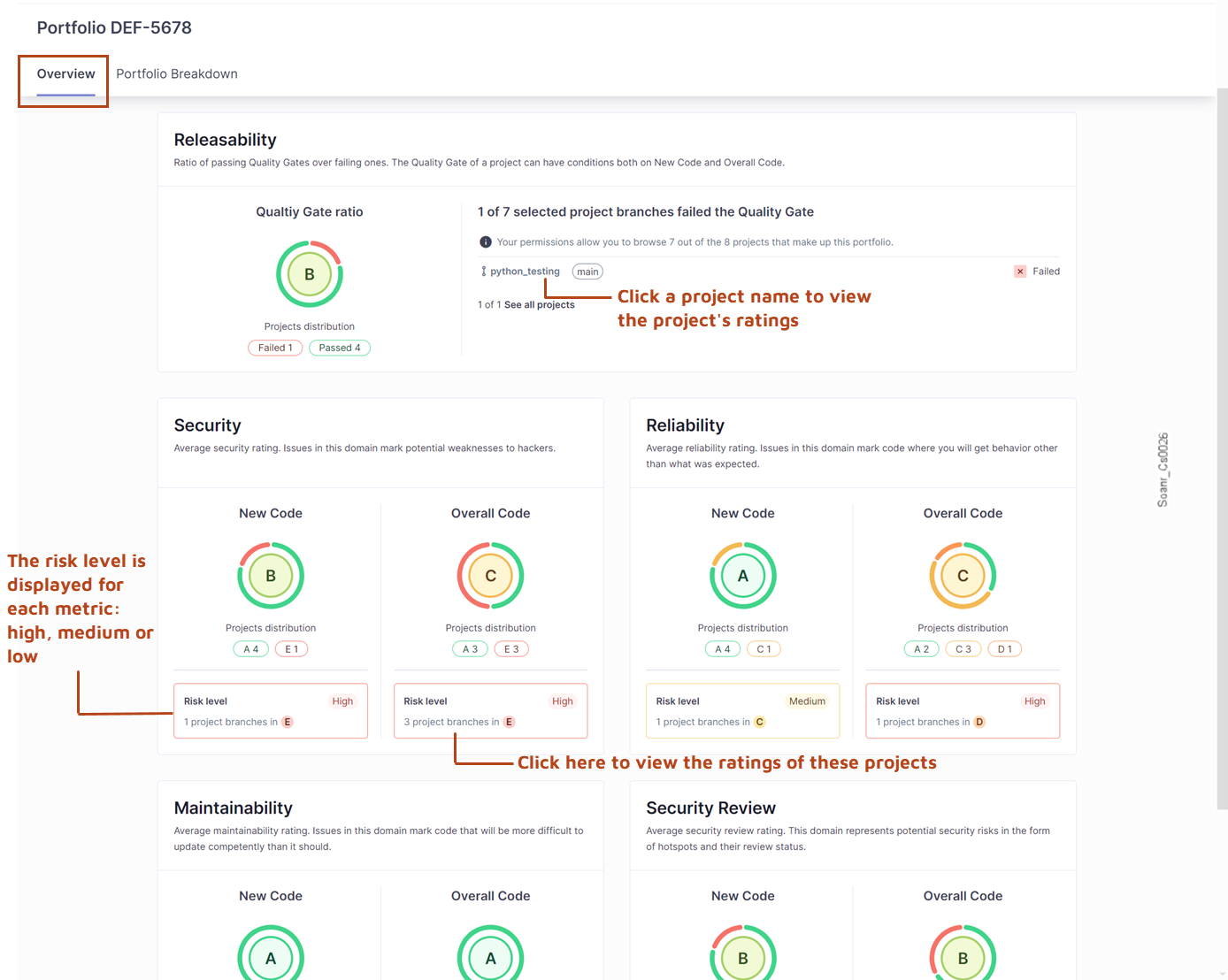Click the D badge in Reliability Overall Code risk level

(x=979, y=722)
